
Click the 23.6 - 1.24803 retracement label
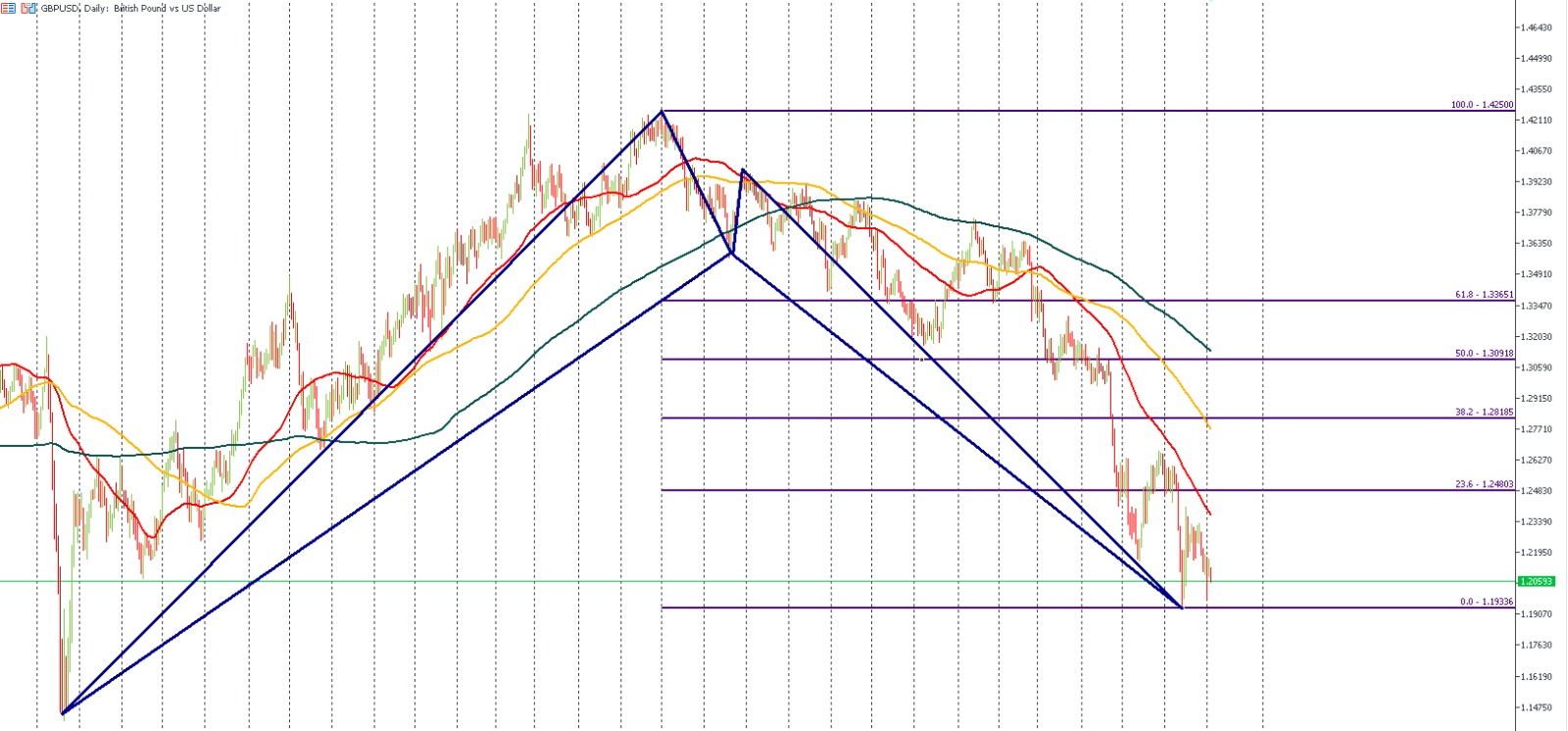(1484, 485)
